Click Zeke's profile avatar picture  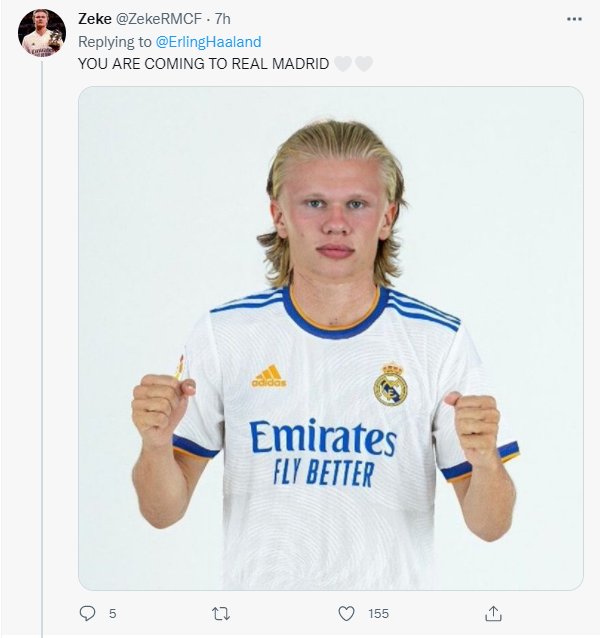[x=42, y=33]
